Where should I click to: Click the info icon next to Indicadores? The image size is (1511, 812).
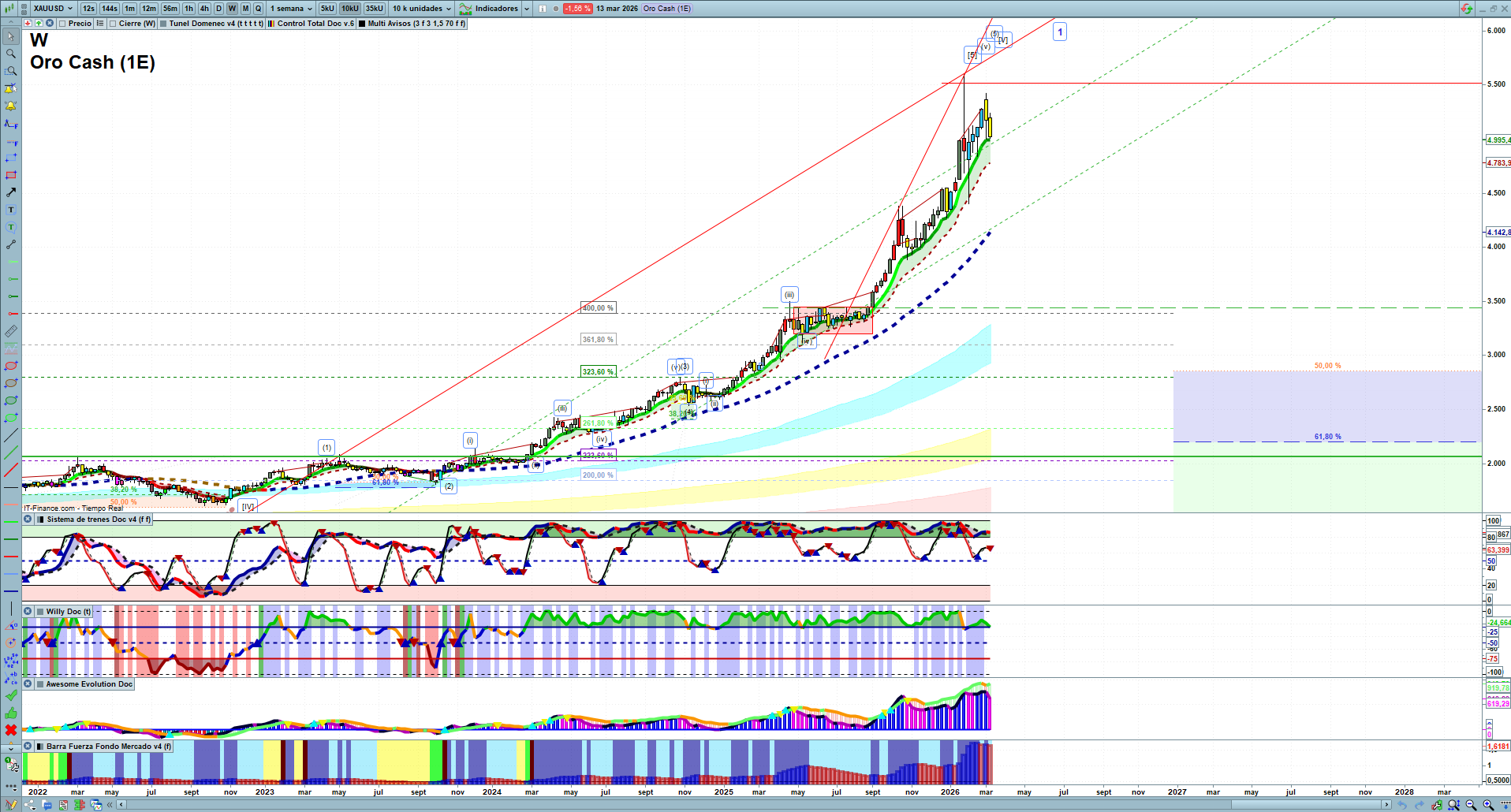(x=543, y=9)
